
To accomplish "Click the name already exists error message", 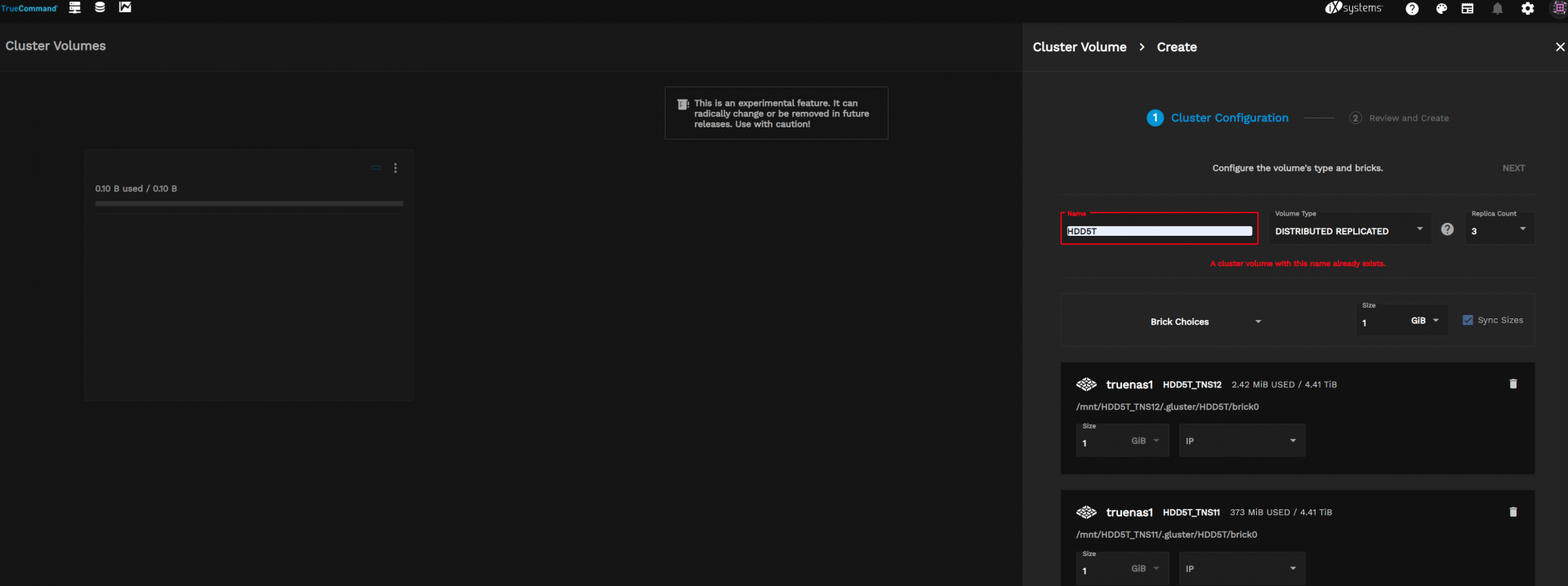I will (1297, 264).
